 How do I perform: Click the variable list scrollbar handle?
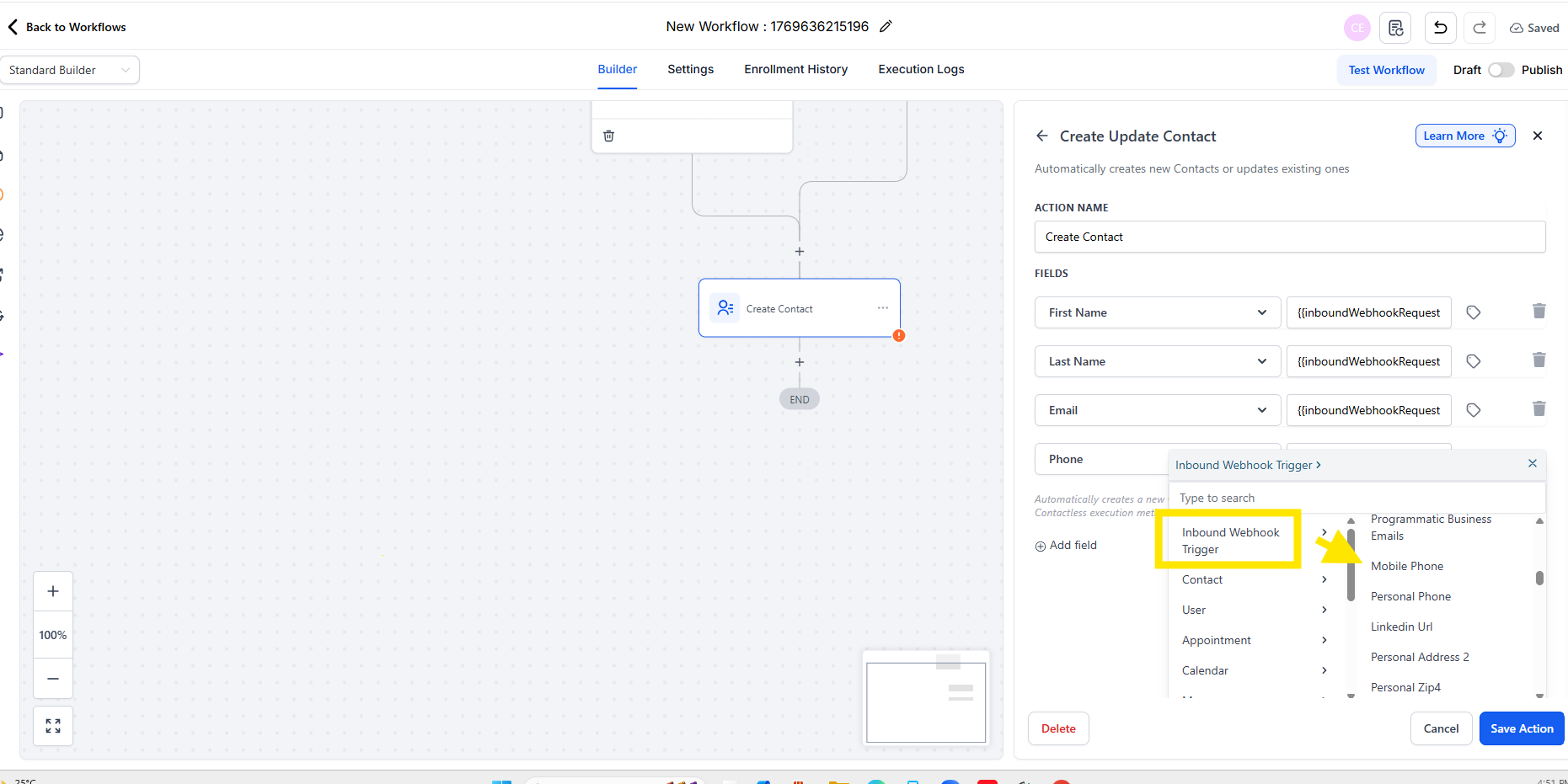pos(1539,578)
